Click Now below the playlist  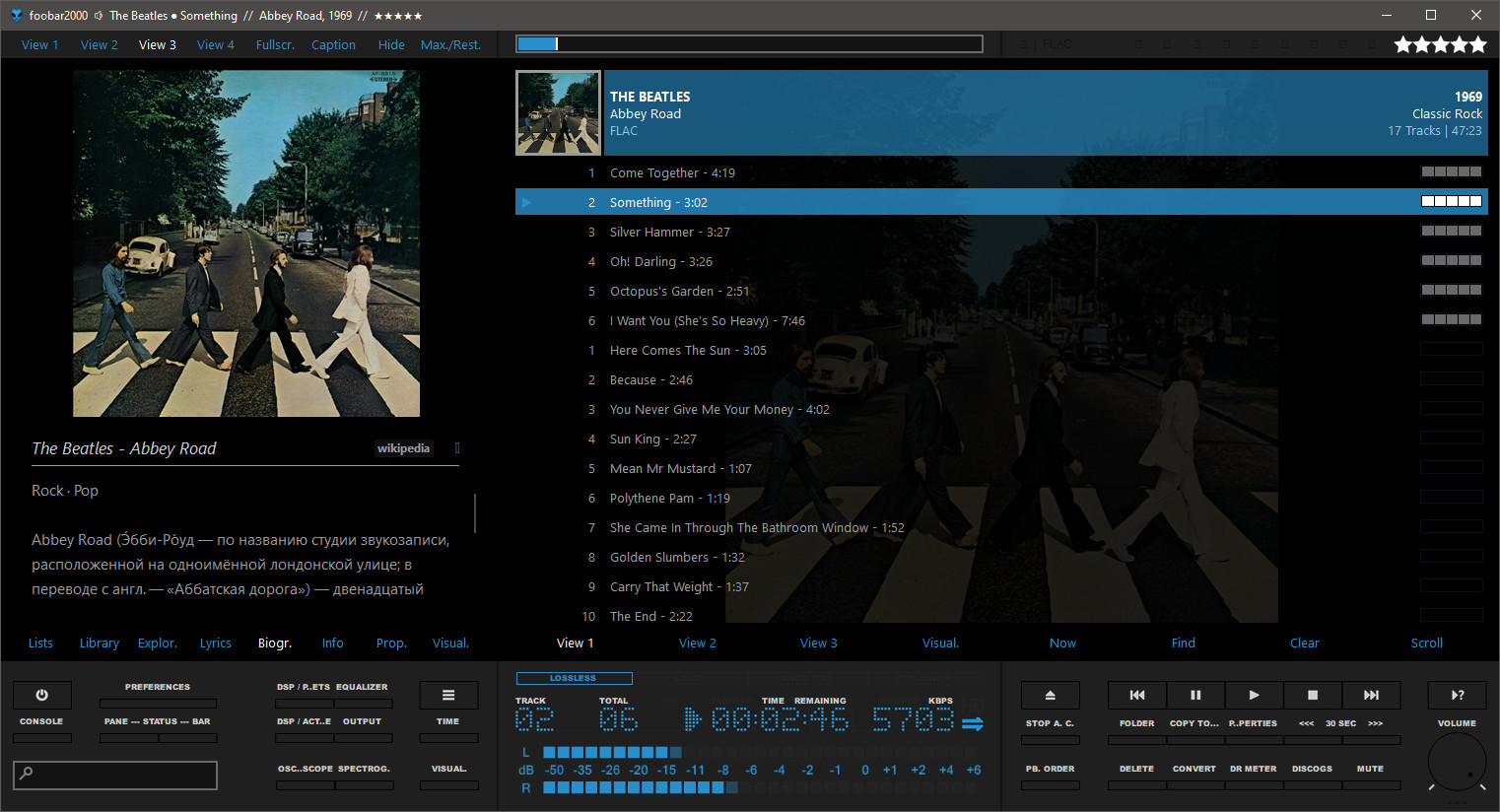(x=1062, y=643)
